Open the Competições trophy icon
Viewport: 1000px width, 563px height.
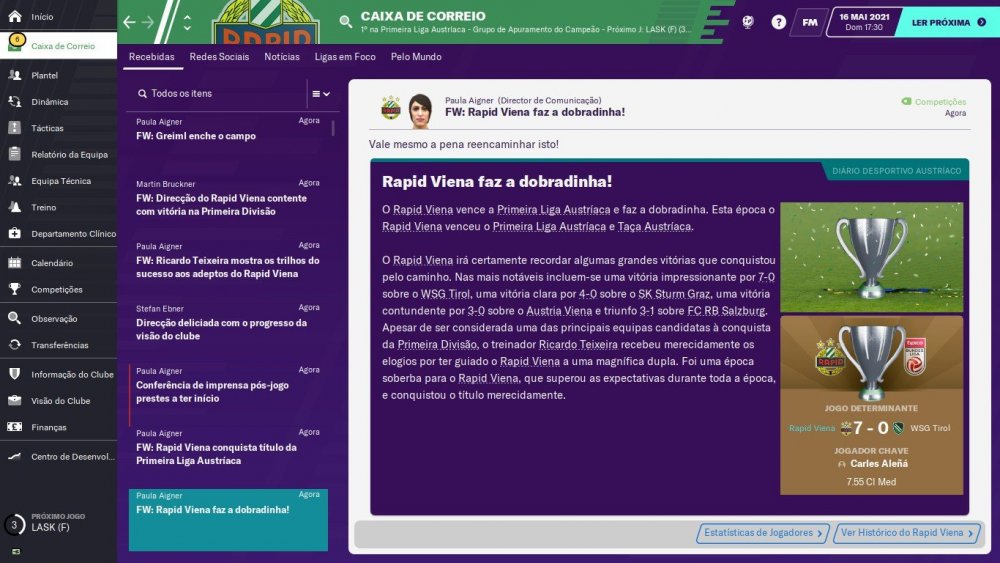(14, 289)
